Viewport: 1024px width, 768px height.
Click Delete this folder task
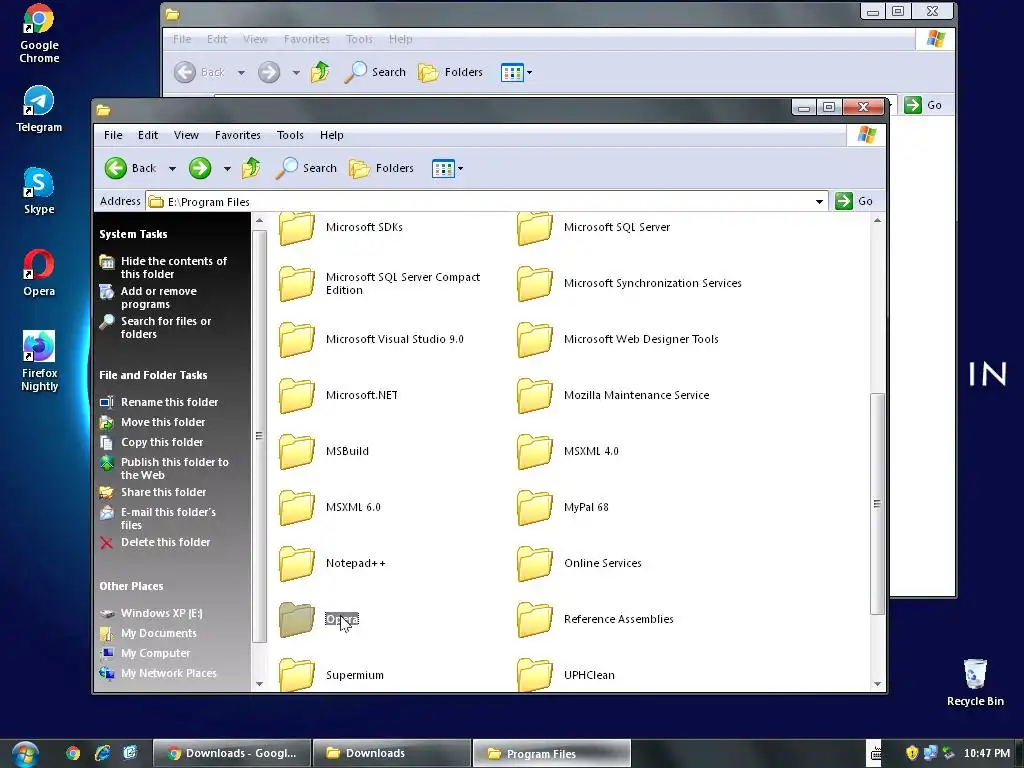[x=165, y=542]
